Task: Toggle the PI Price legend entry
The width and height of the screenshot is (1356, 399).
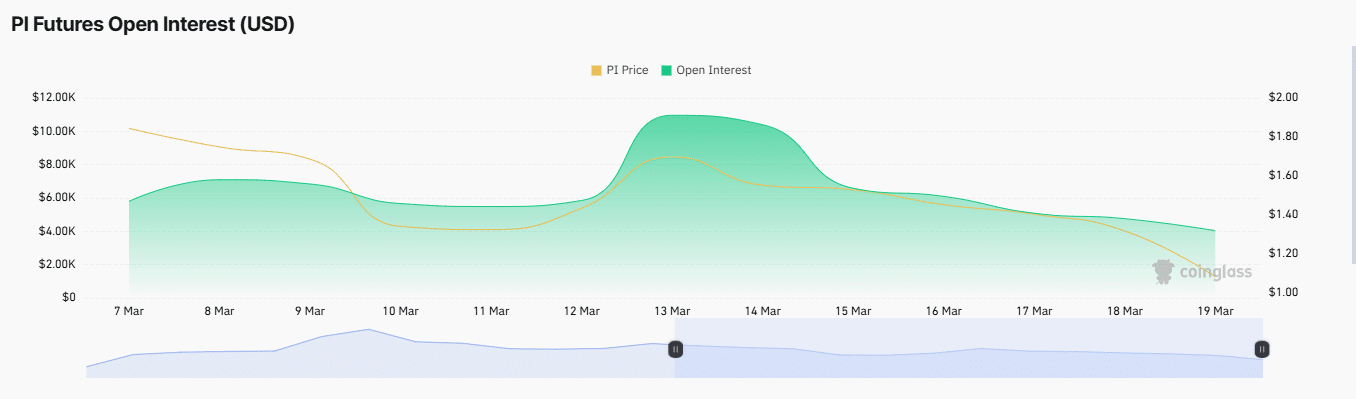Action: pos(620,70)
